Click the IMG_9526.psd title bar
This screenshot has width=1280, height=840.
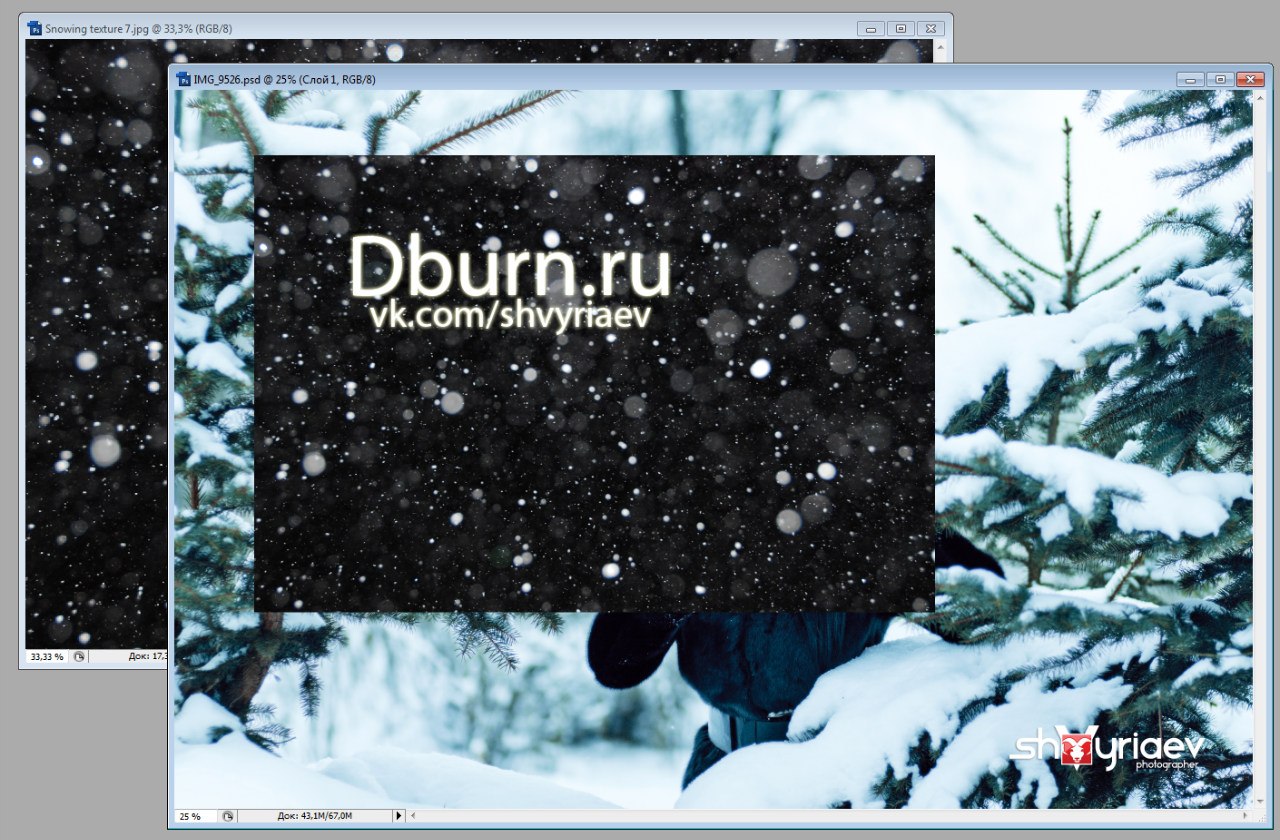click(700, 79)
